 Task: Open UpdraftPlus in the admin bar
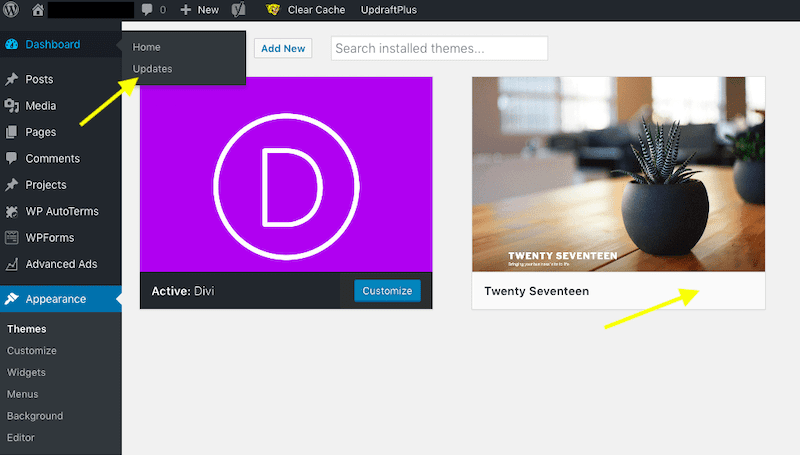389,10
